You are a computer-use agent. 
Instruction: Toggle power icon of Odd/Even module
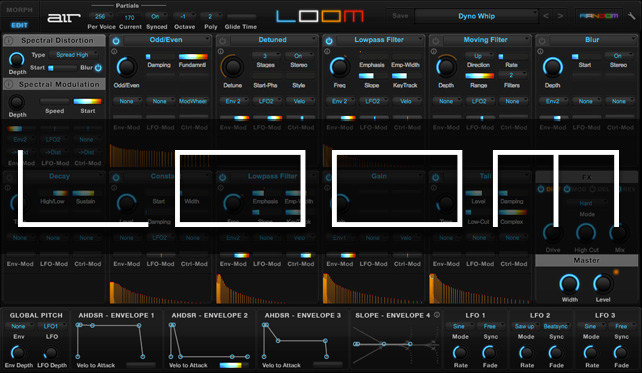click(x=116, y=41)
